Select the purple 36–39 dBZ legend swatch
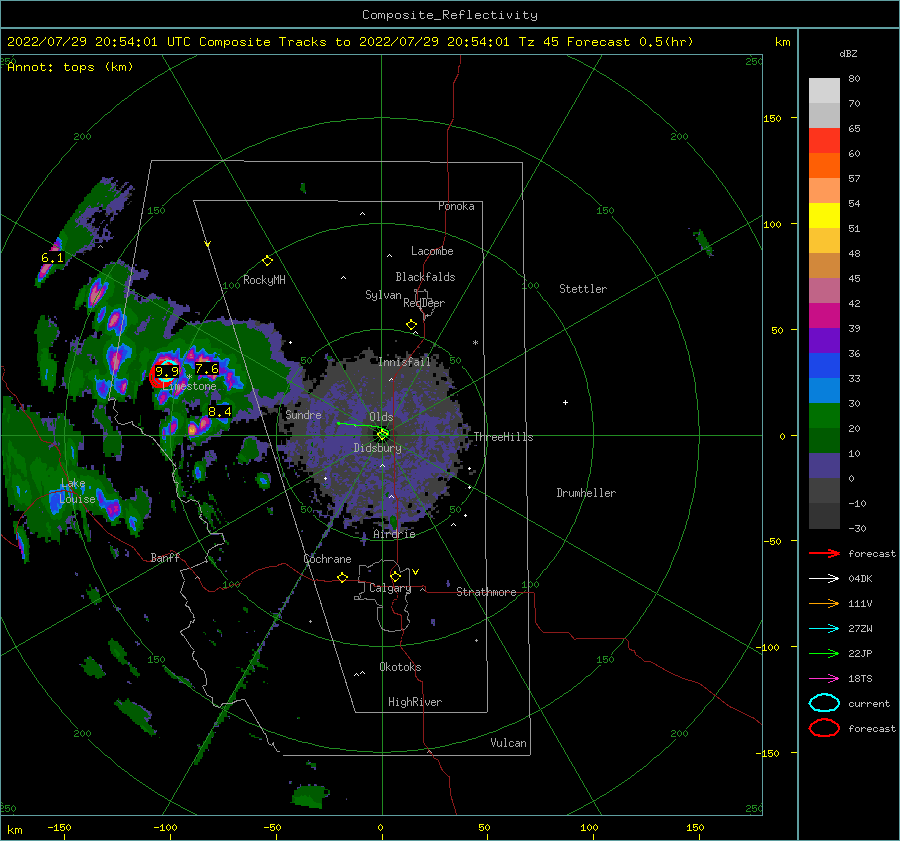 pyautogui.click(x=824, y=341)
